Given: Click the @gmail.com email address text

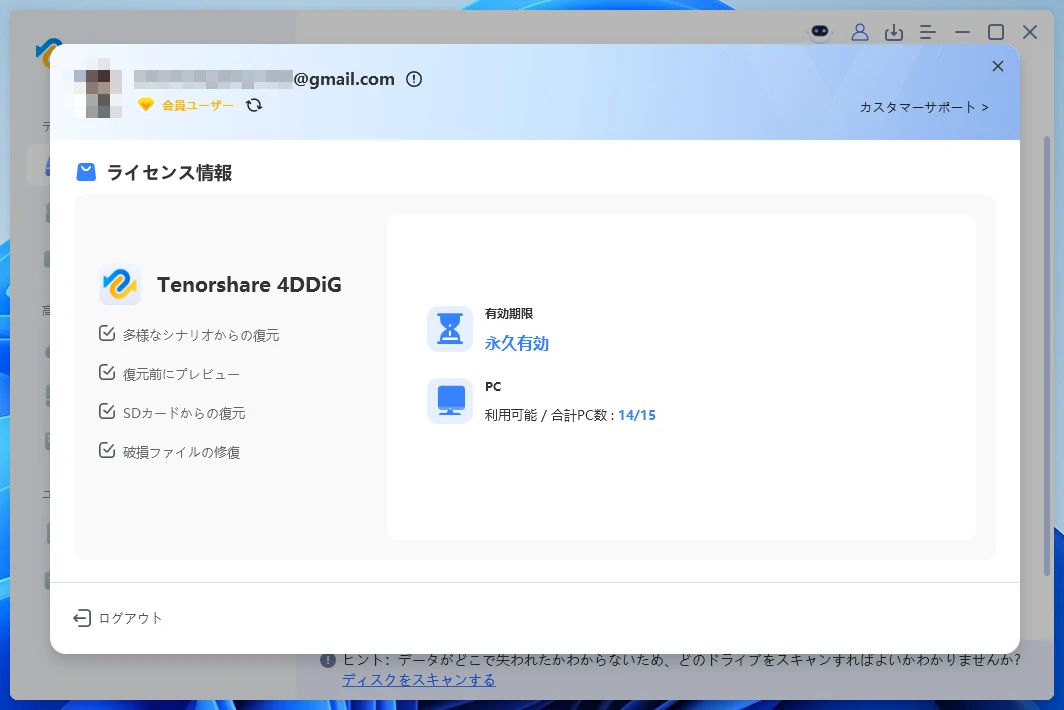Looking at the screenshot, I should pos(343,79).
